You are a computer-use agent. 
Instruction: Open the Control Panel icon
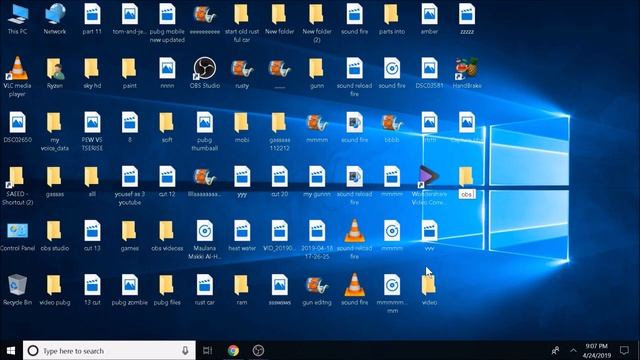[x=17, y=236]
